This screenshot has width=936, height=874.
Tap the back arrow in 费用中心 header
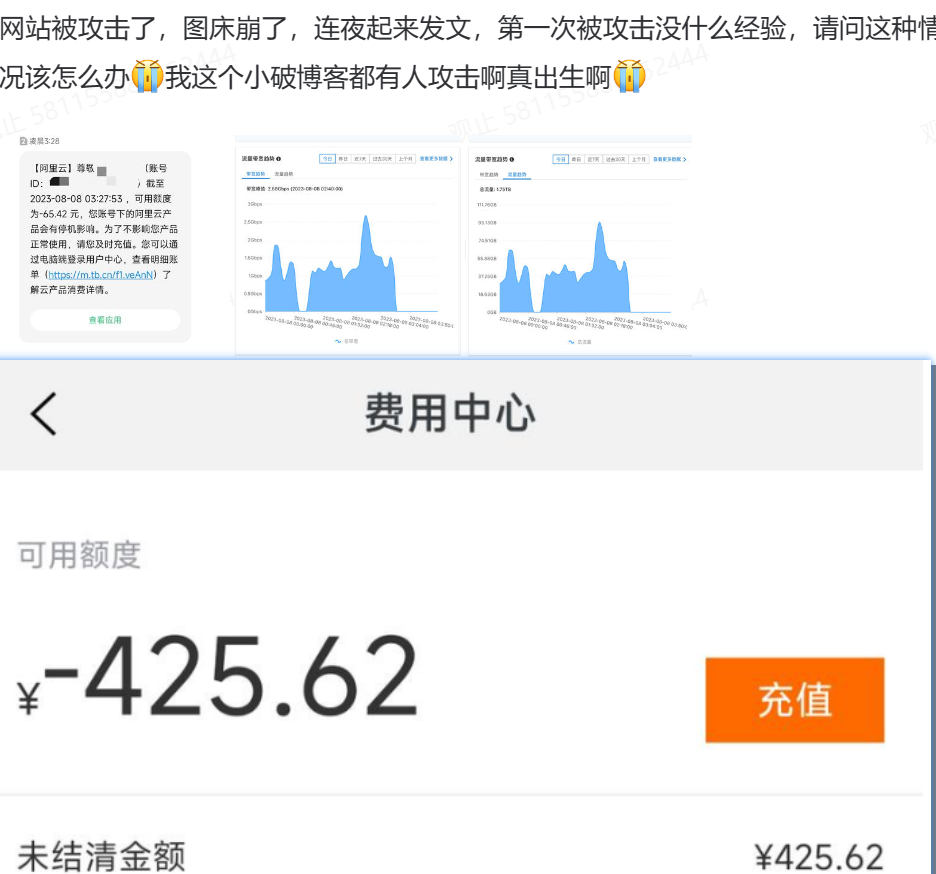coord(43,413)
